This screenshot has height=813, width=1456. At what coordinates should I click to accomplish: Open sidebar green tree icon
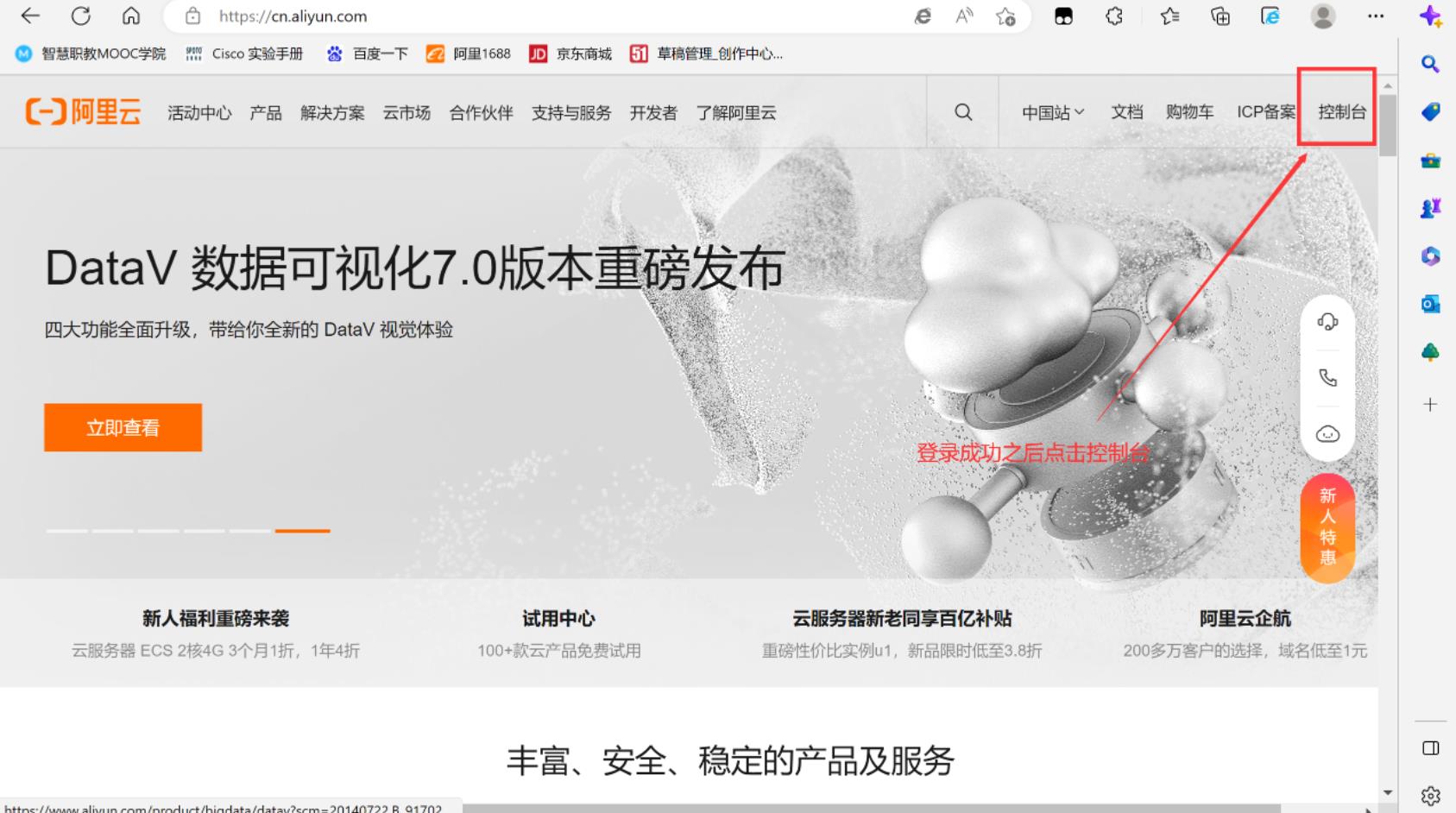pyautogui.click(x=1430, y=352)
